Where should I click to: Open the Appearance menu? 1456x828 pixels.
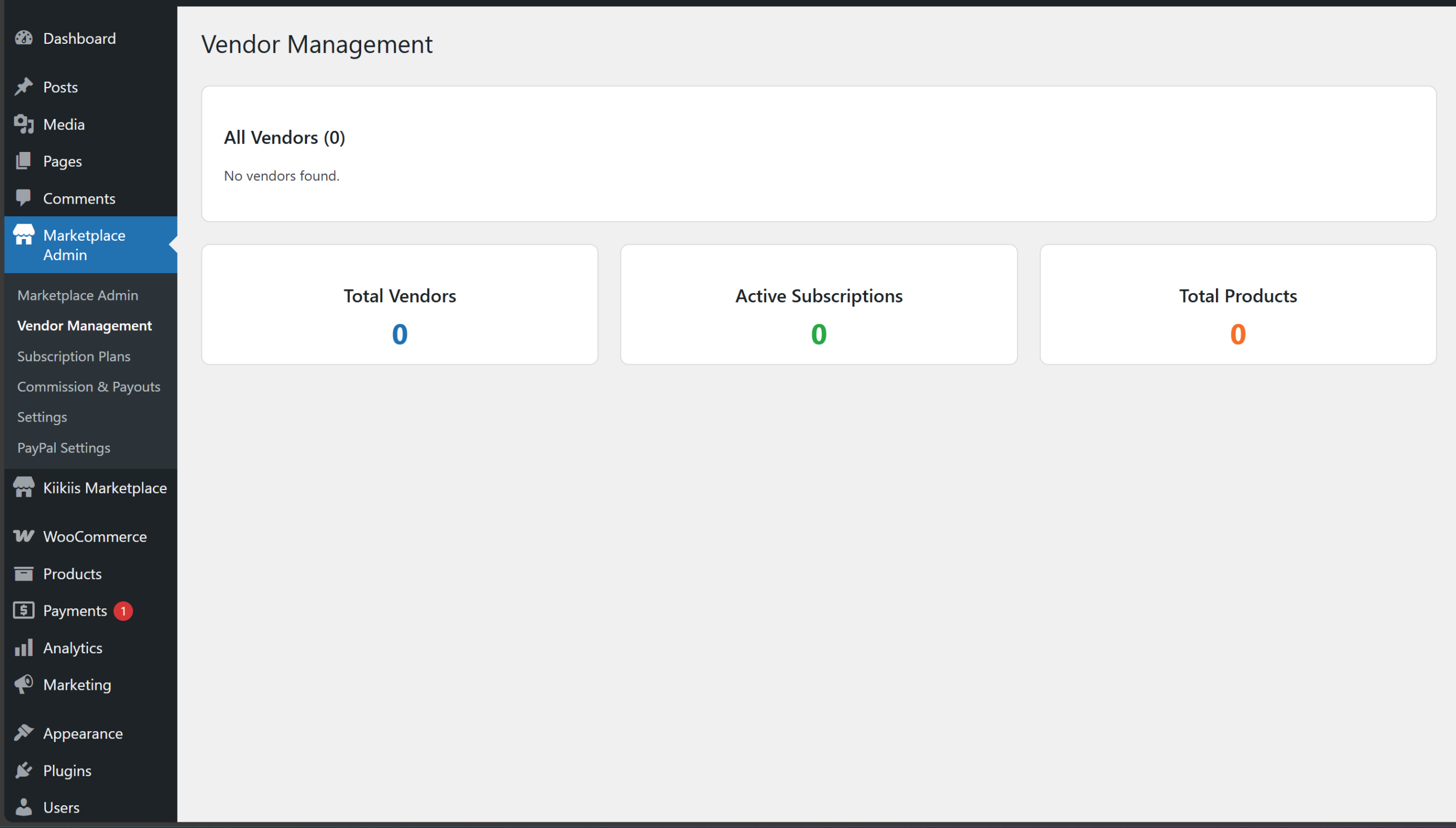point(91,733)
